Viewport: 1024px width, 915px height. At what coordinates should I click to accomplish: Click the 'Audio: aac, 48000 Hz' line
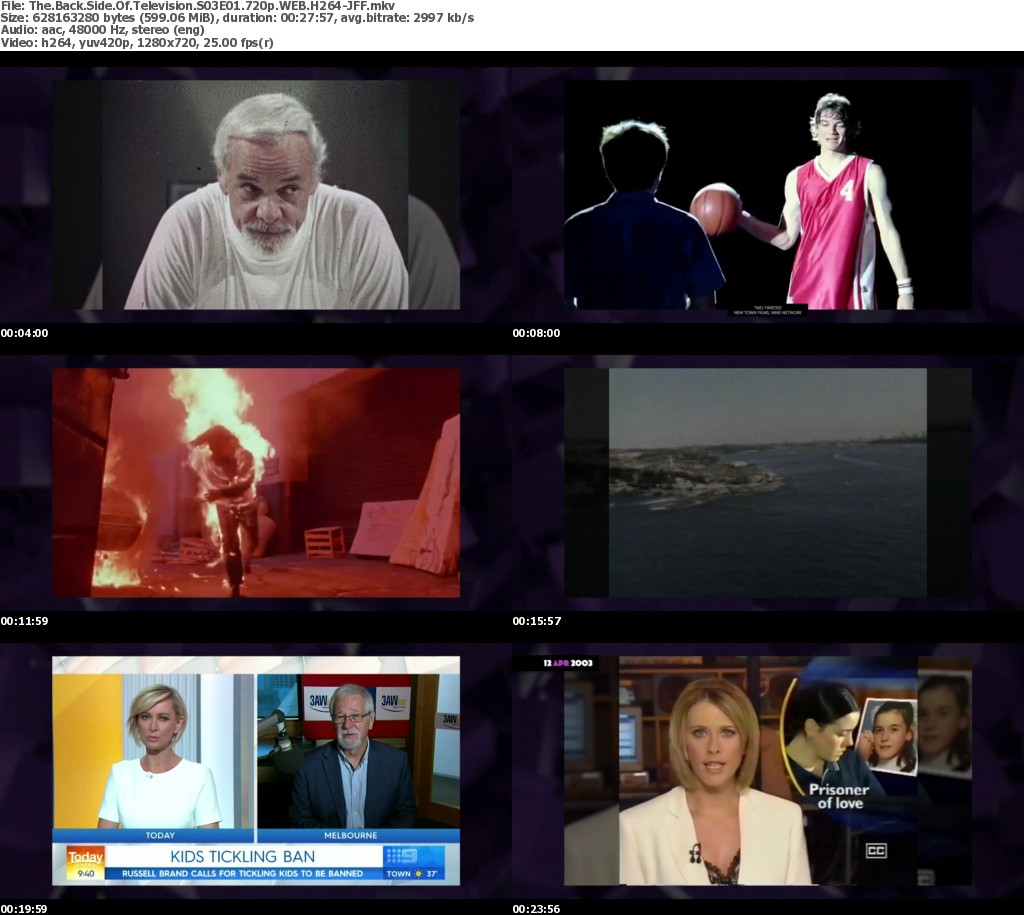click(x=103, y=30)
